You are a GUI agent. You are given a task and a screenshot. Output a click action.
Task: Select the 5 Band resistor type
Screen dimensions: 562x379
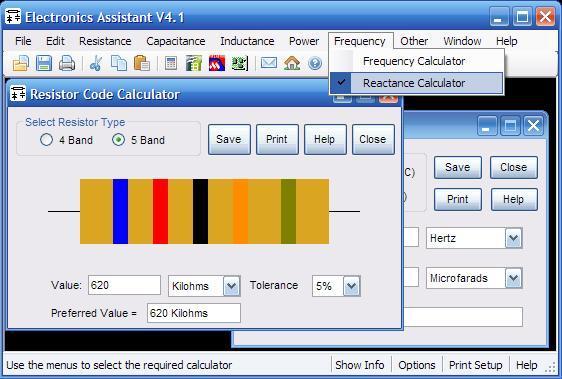pyautogui.click(x=138, y=140)
